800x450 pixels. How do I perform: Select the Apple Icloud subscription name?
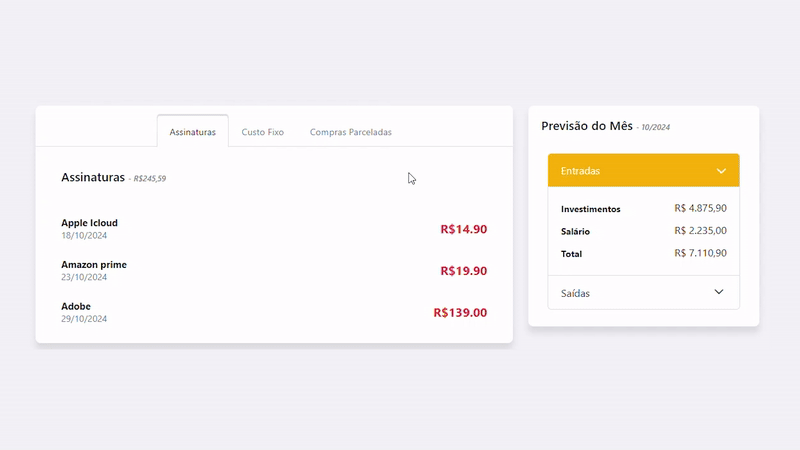click(89, 223)
